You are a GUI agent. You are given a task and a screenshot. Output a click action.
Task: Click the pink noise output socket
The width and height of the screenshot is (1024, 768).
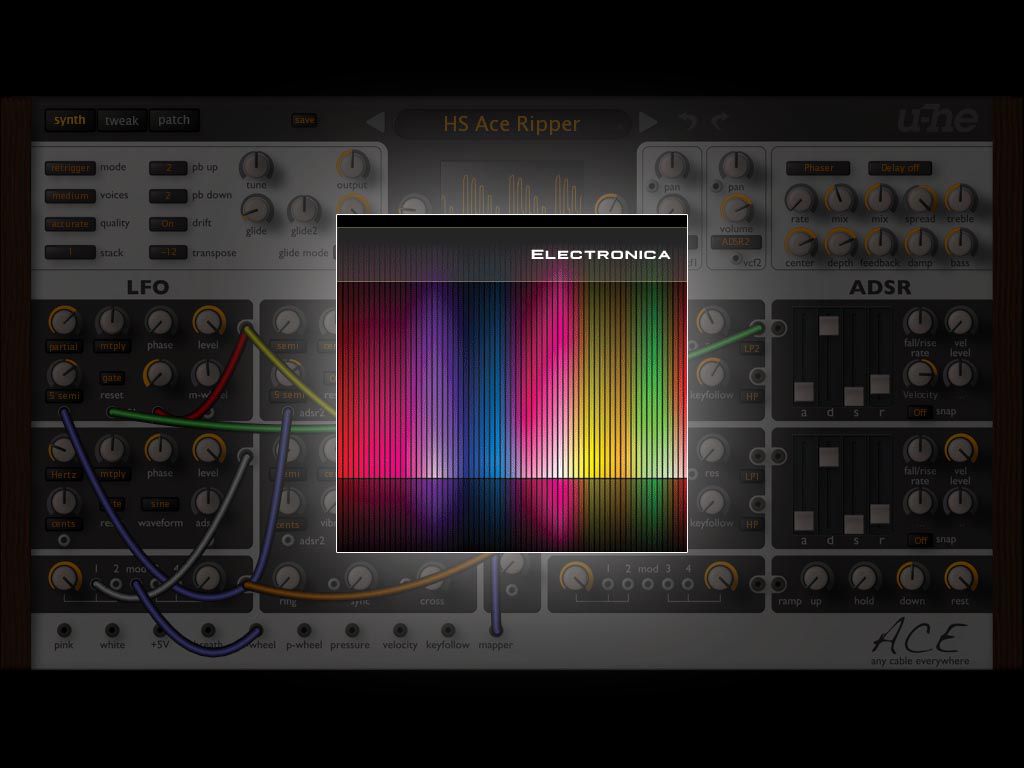[64, 630]
